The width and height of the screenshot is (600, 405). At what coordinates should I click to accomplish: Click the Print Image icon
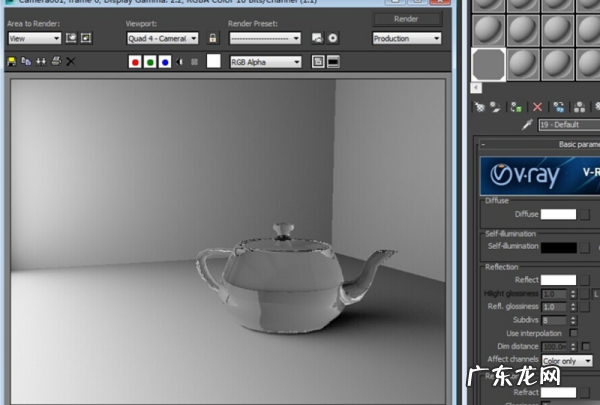56,62
